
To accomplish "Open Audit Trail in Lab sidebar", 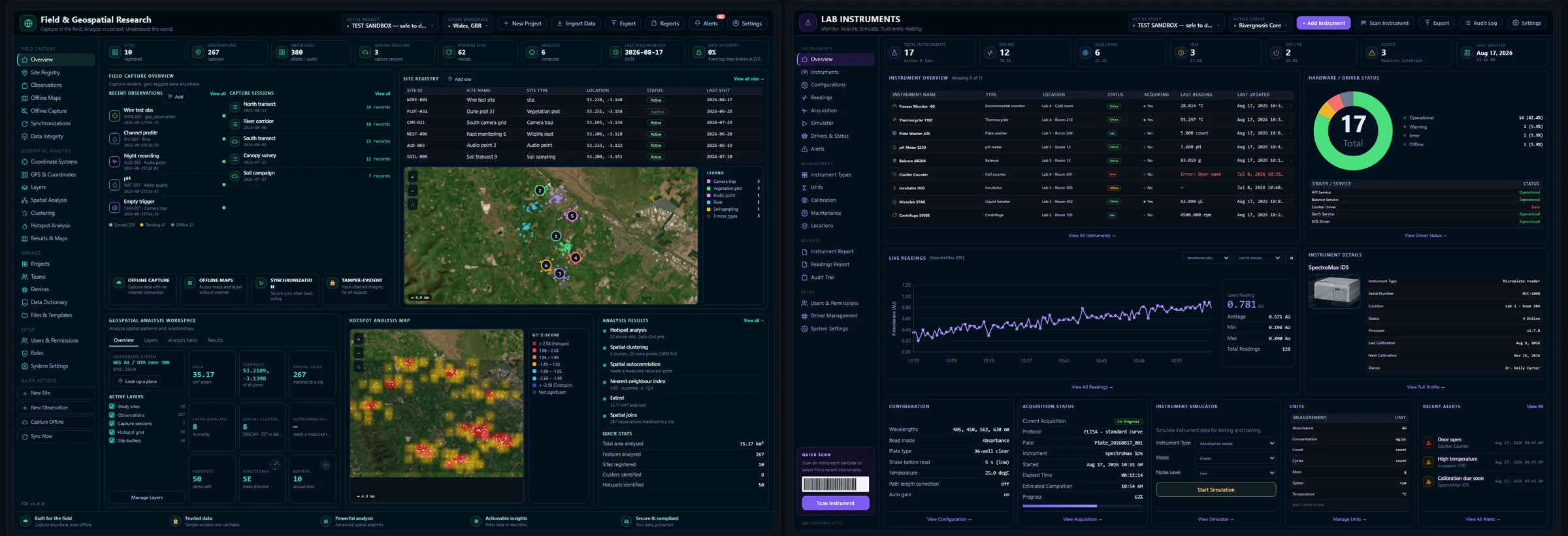I will click(x=822, y=277).
